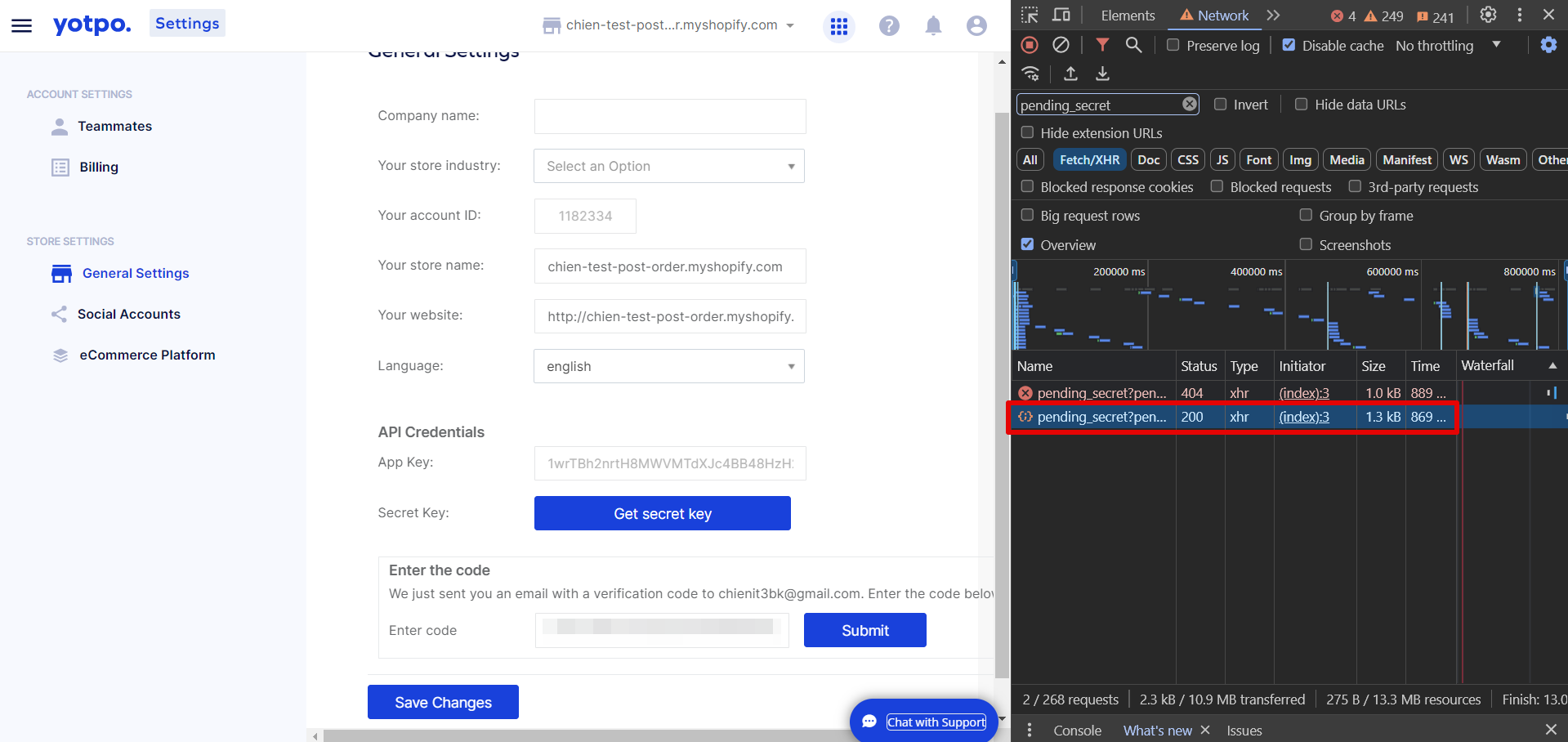
Task: Open eCommerce Platform settings
Action: coord(133,355)
